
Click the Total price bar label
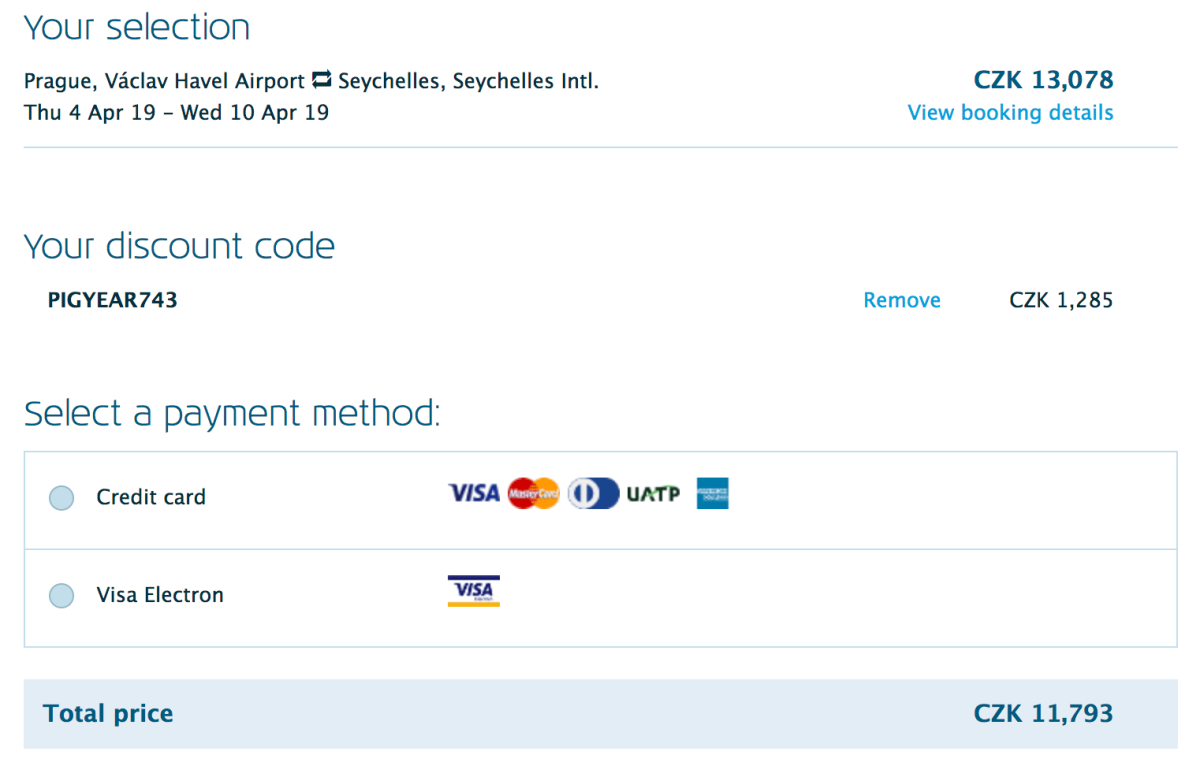[108, 714]
